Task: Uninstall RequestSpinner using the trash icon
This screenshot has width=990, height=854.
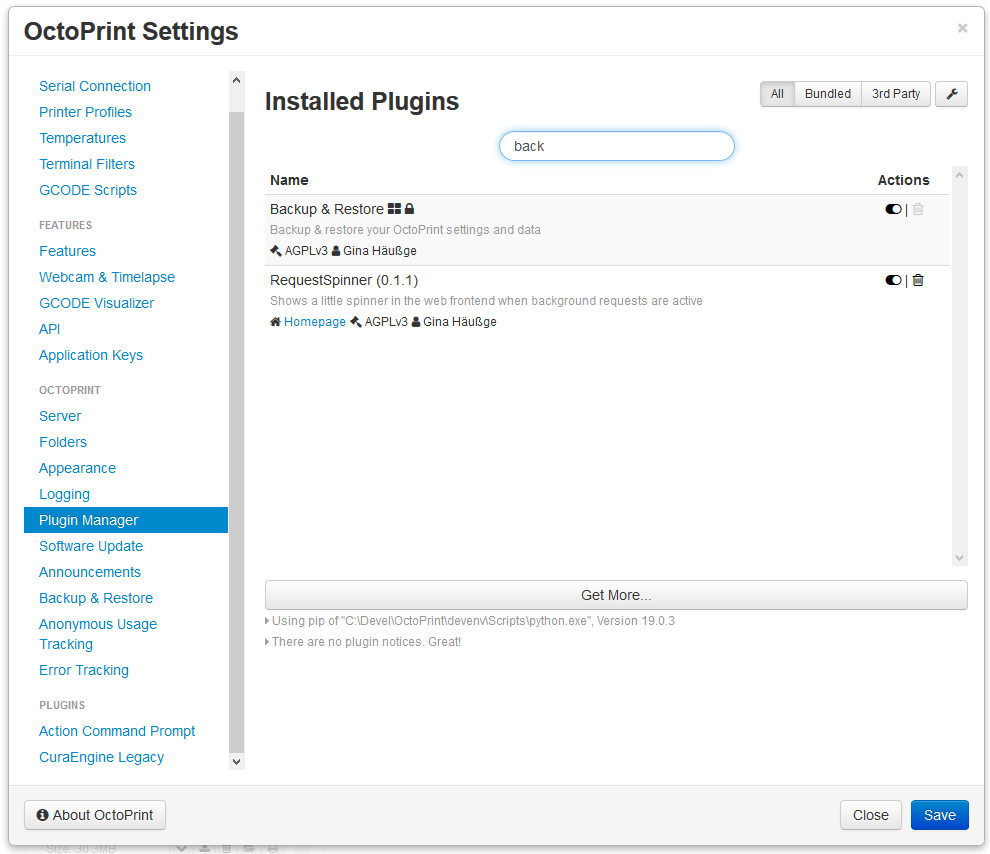Action: [x=918, y=280]
